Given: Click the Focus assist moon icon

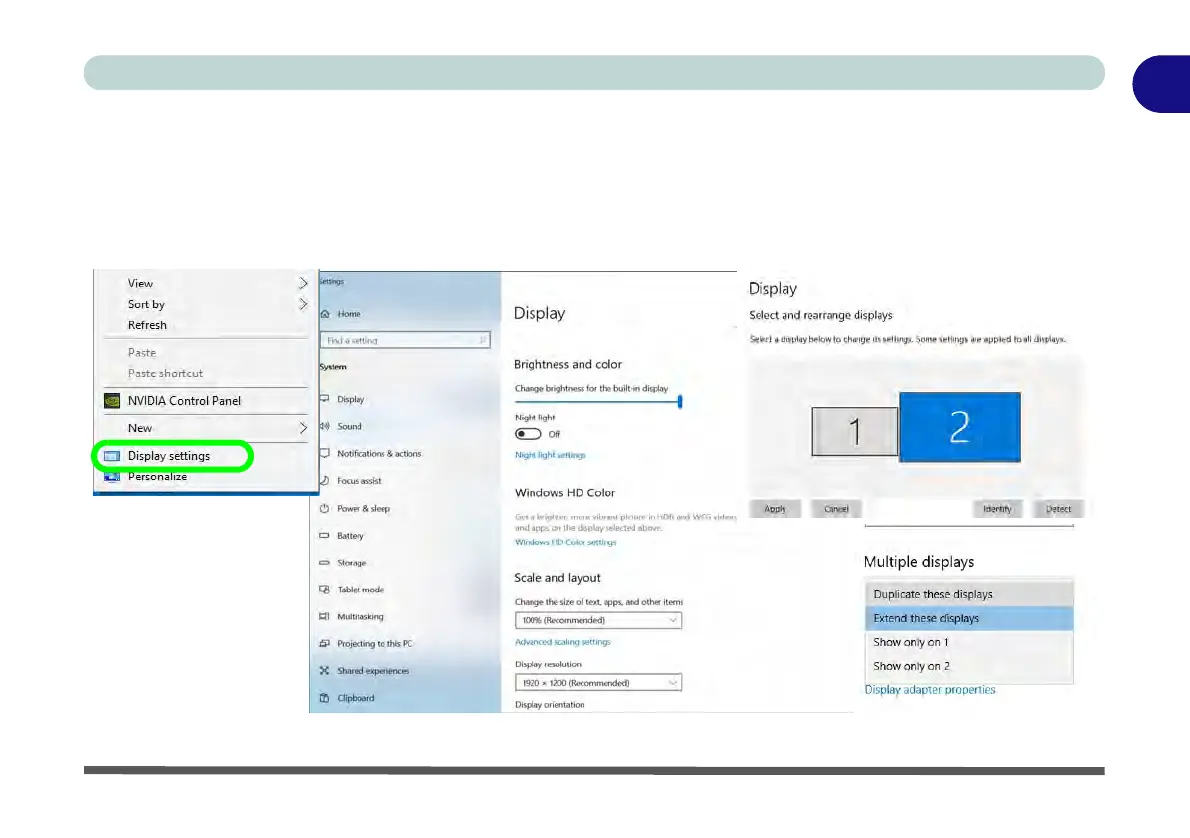Looking at the screenshot, I should tap(324, 481).
